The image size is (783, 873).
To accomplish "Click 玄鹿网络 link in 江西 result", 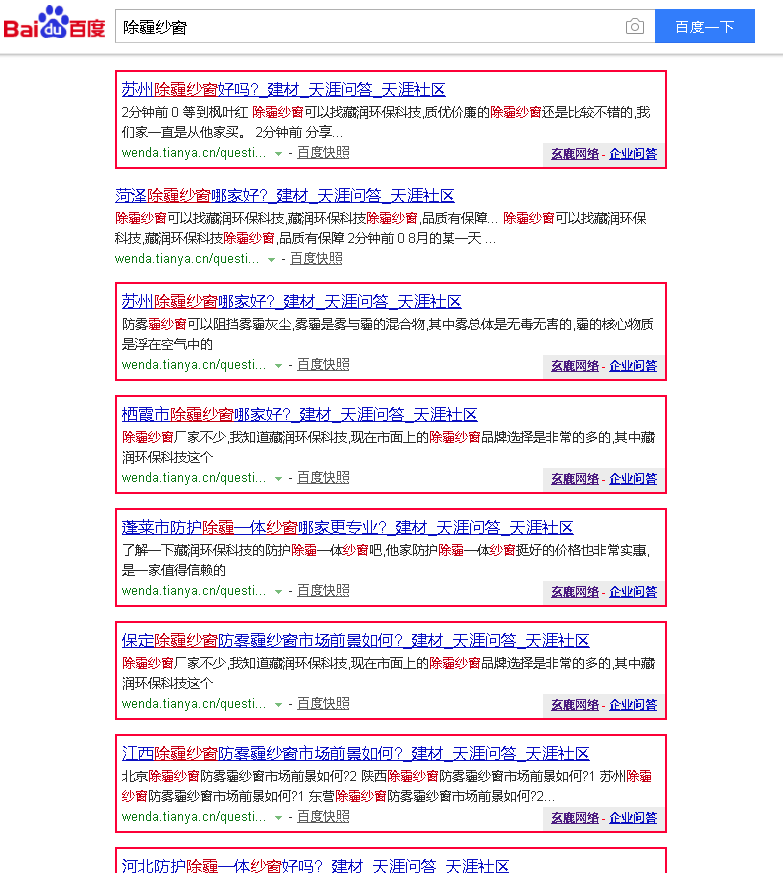I will click(x=575, y=818).
